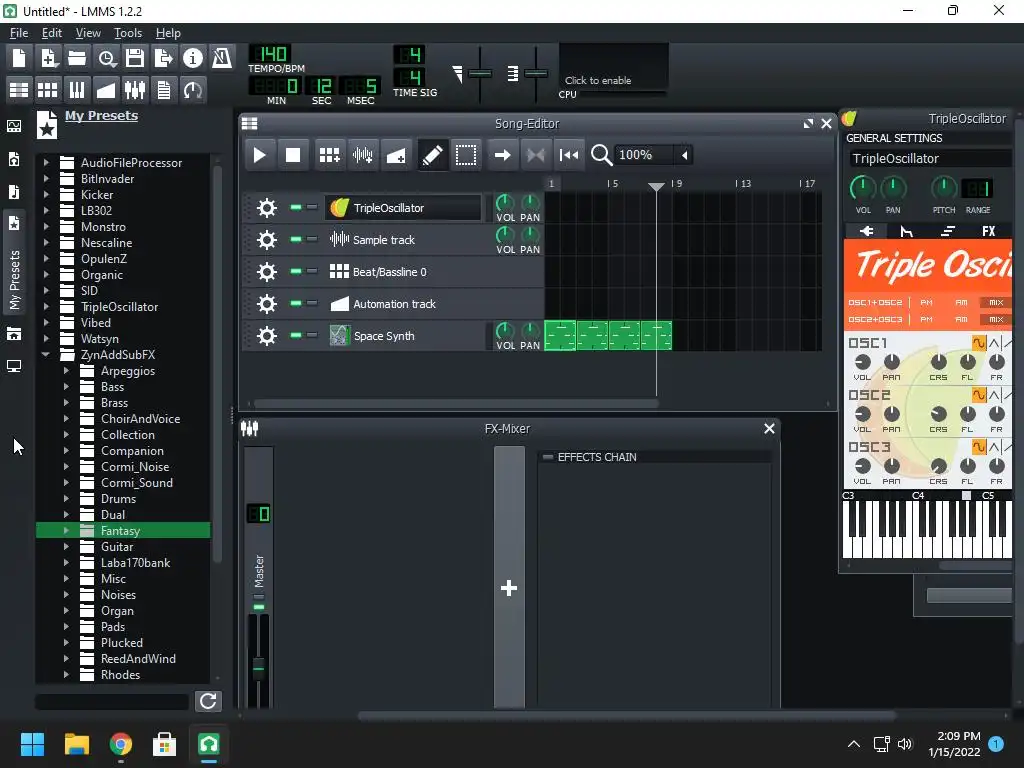Click the skip to start button in the Song-Editor
The image size is (1024, 768).
click(x=569, y=155)
